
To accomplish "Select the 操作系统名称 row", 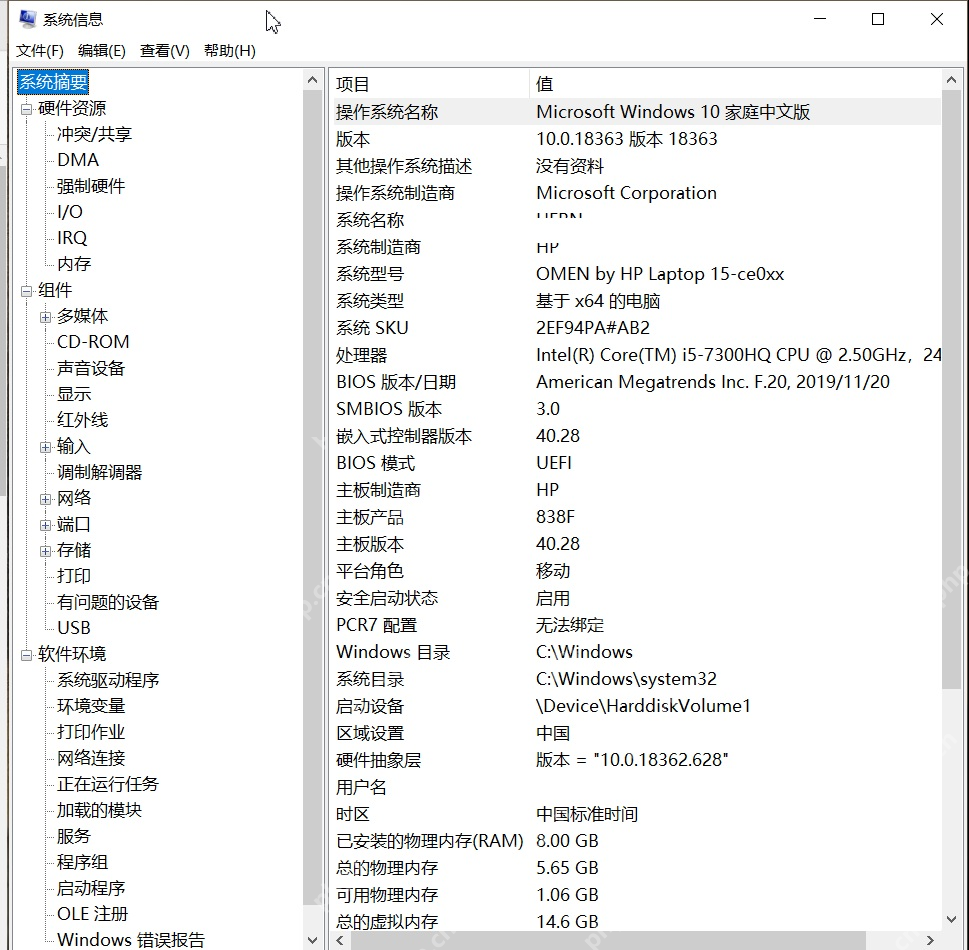I will tap(637, 112).
